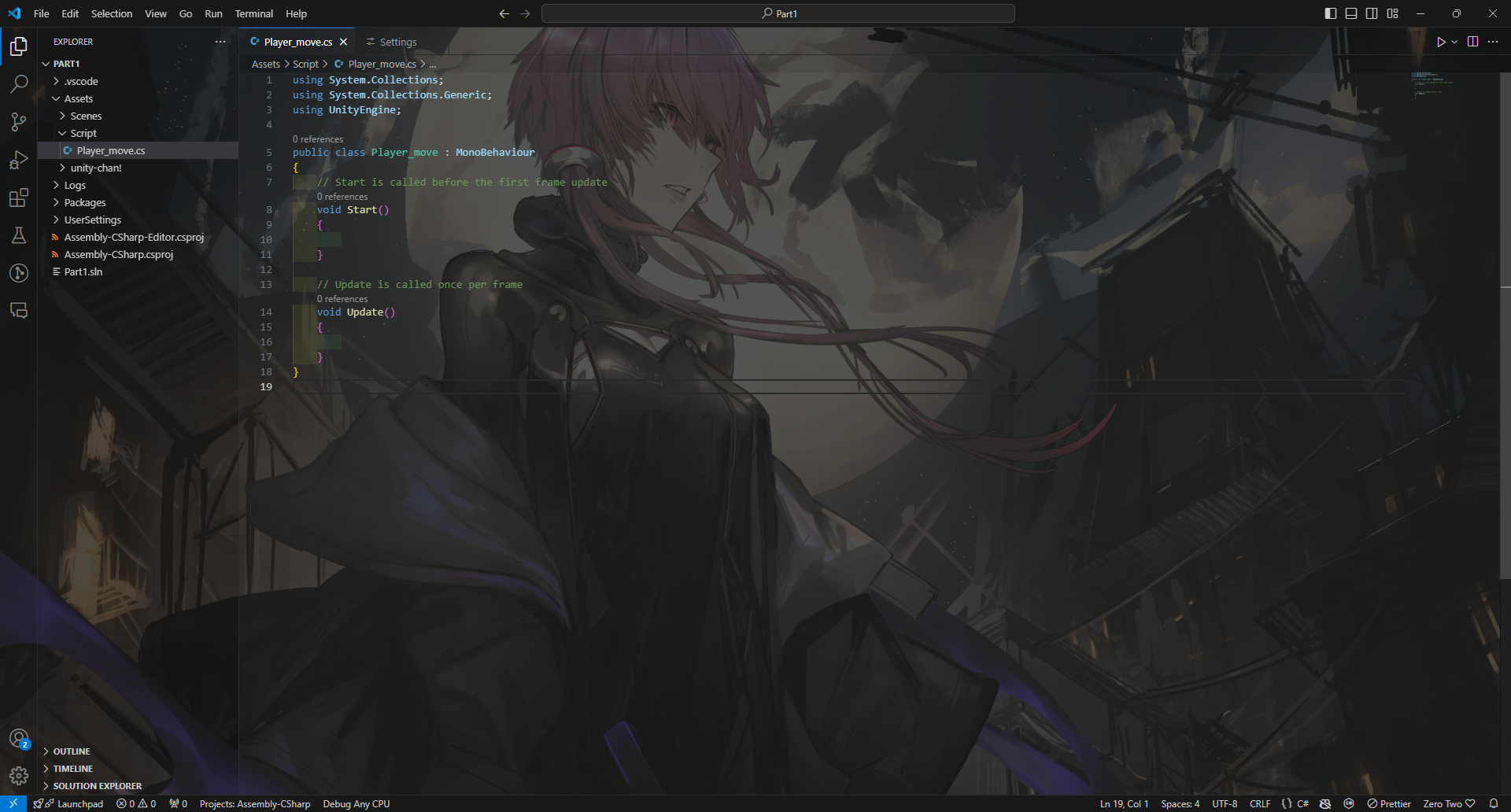Open the View menu
1511x812 pixels.
point(156,13)
